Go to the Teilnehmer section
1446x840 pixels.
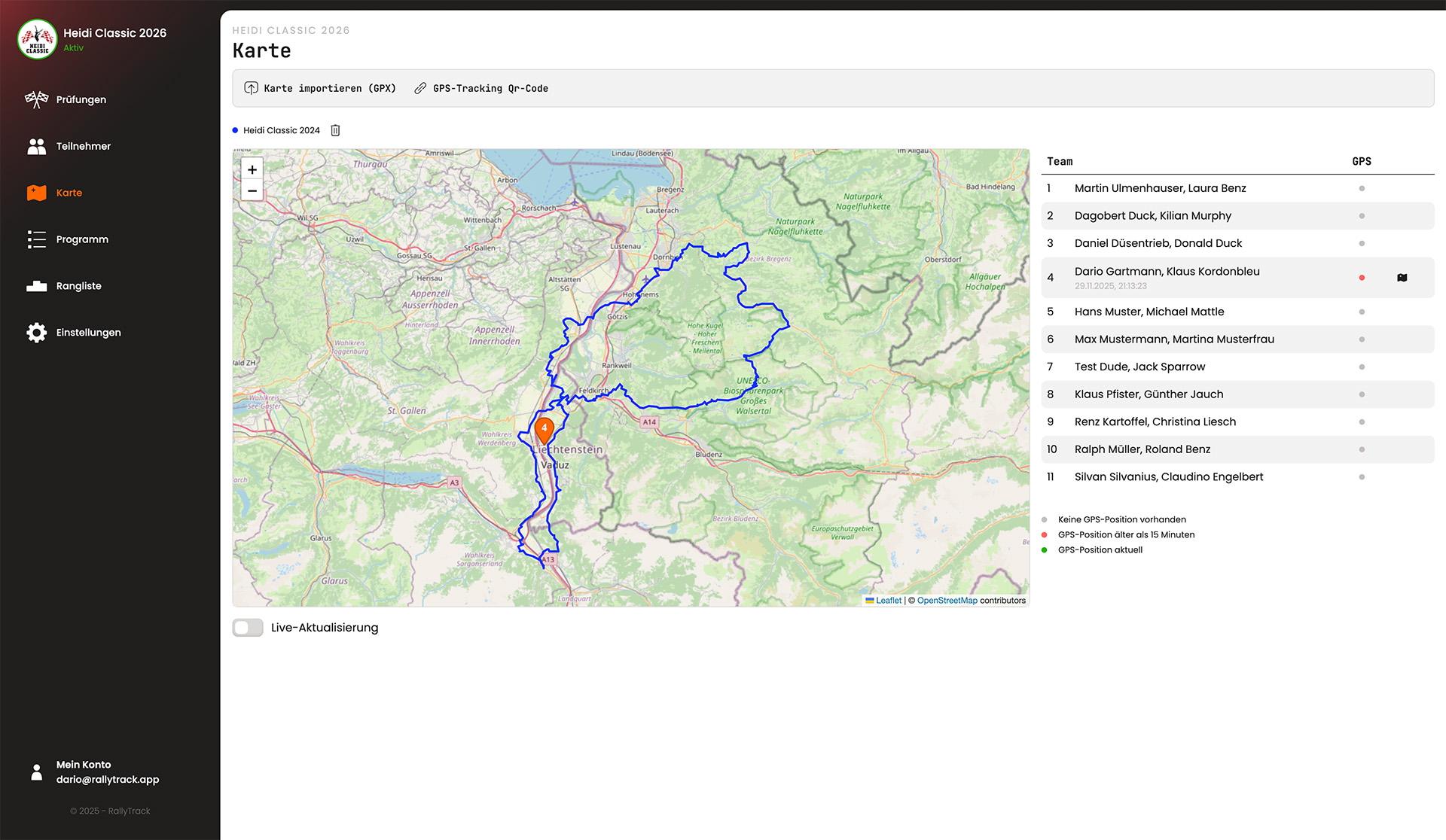pyautogui.click(x=83, y=146)
